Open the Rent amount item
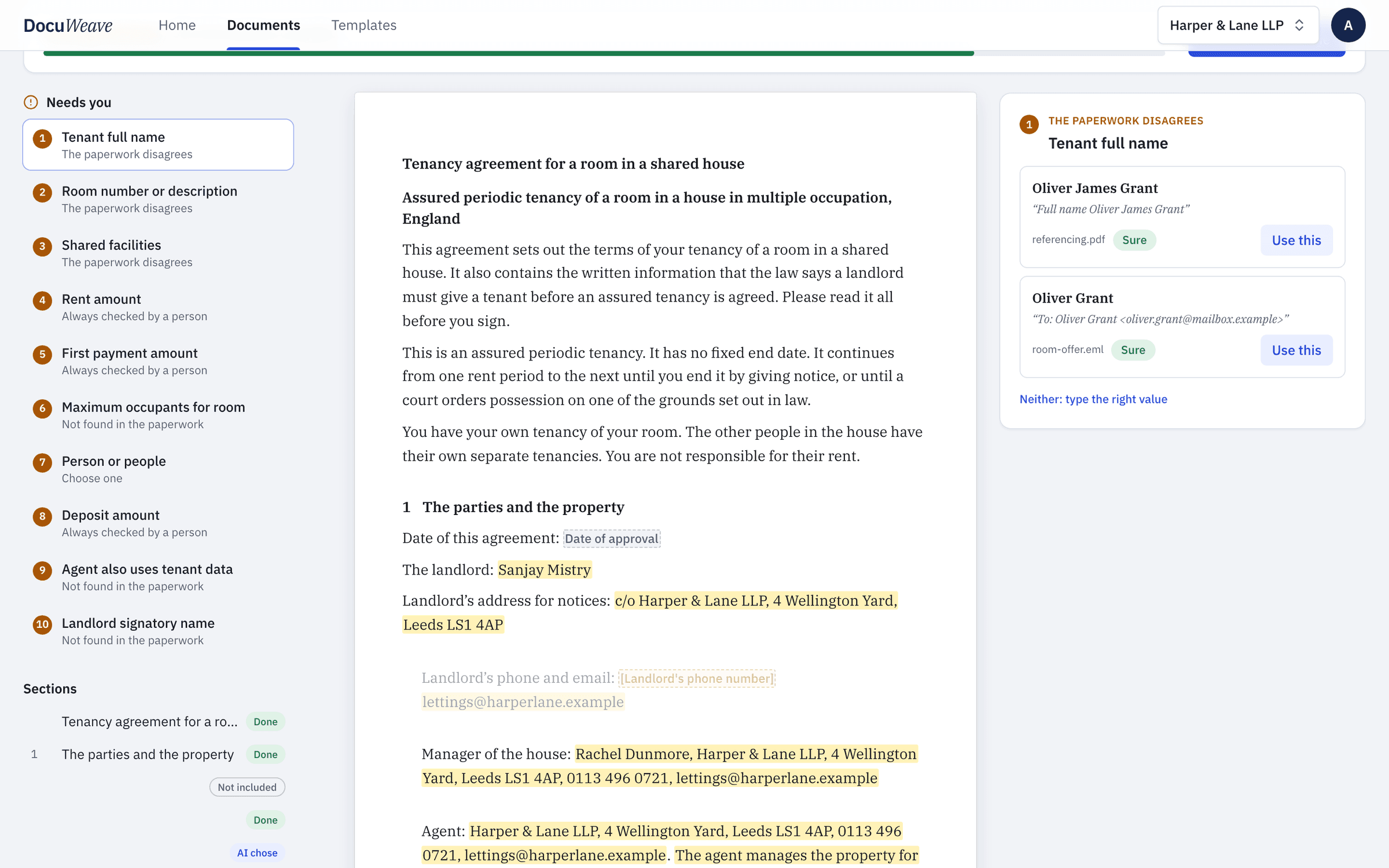Image resolution: width=1389 pixels, height=868 pixels. [158, 307]
